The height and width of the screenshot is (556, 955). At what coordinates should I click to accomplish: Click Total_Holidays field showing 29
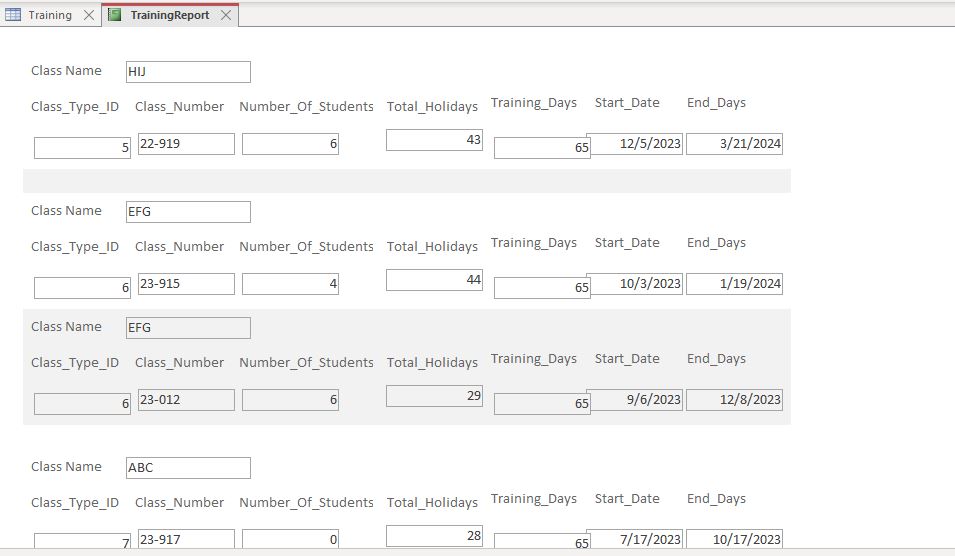(x=434, y=396)
